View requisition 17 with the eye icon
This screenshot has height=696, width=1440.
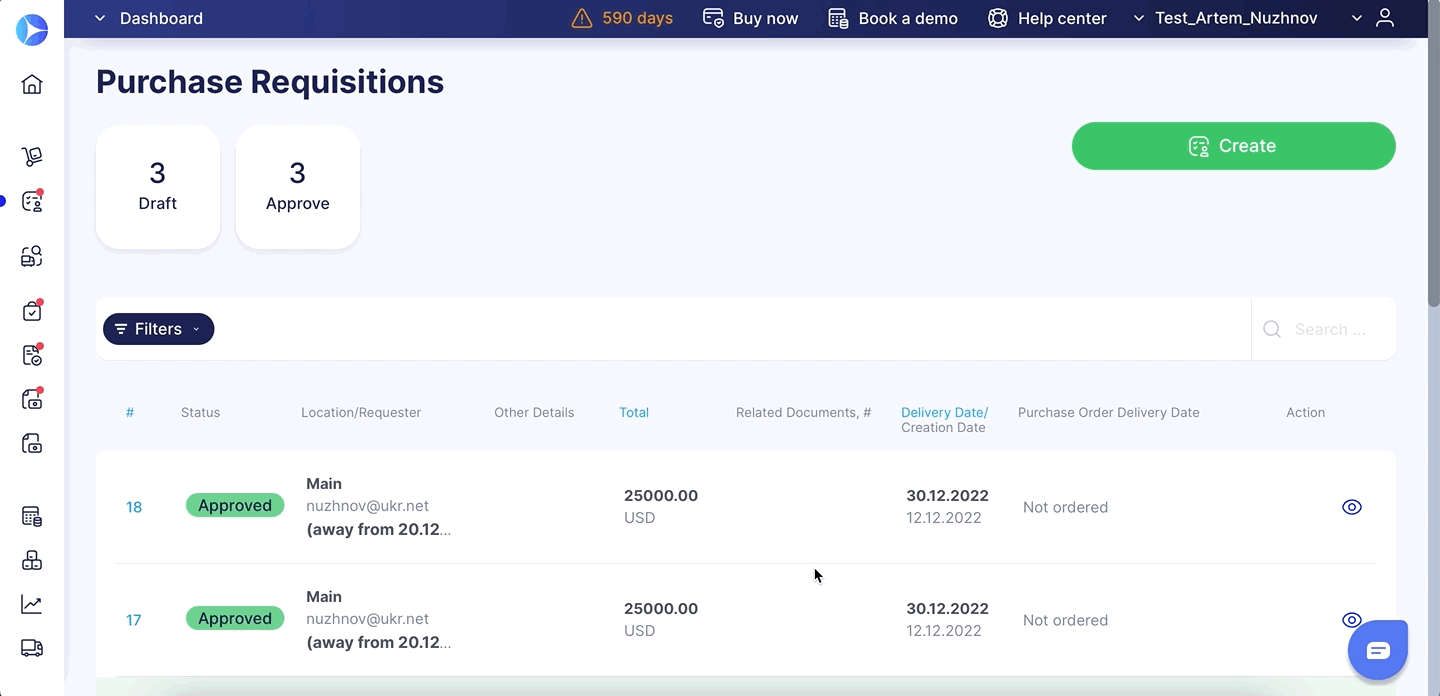coord(1351,620)
